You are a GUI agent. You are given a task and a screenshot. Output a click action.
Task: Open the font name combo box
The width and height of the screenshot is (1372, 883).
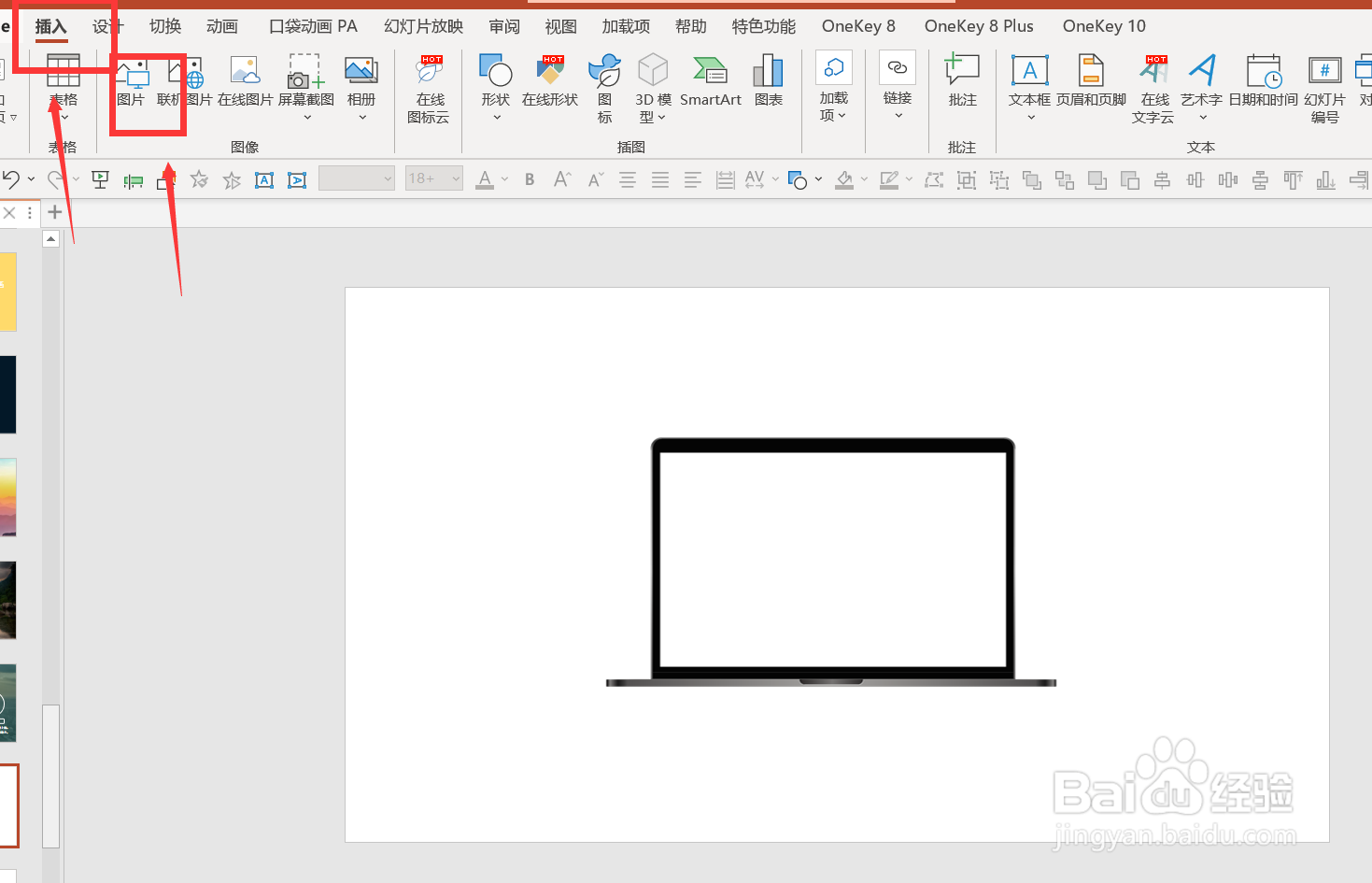pyautogui.click(x=357, y=178)
